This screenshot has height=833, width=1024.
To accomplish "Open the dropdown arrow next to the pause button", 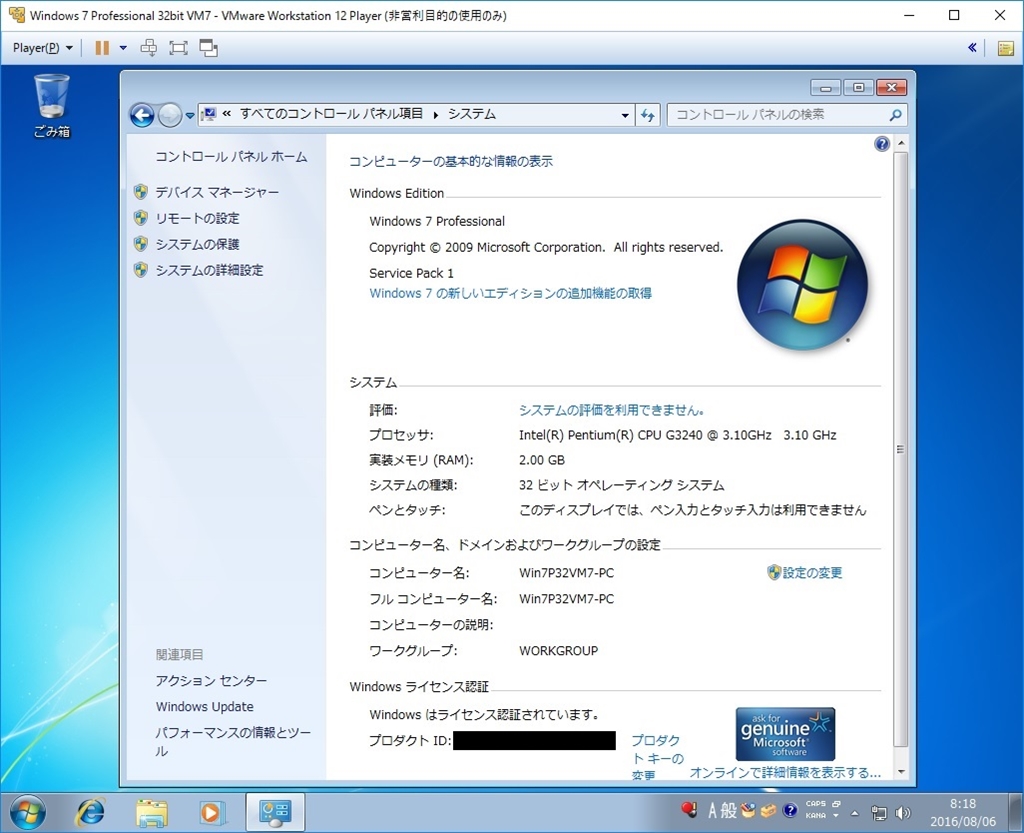I will pyautogui.click(x=123, y=48).
